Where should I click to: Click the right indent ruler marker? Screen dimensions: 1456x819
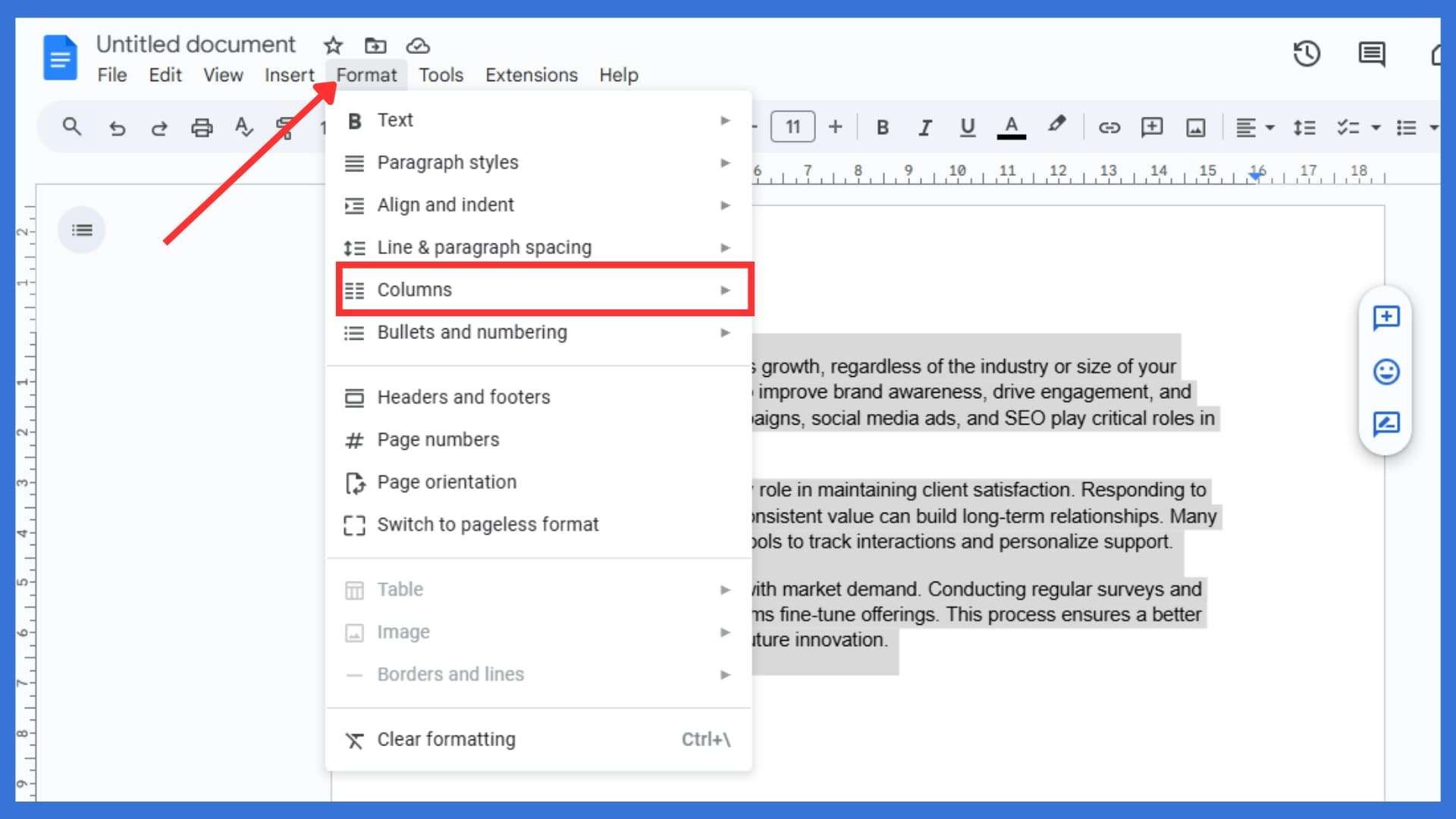(x=1257, y=176)
